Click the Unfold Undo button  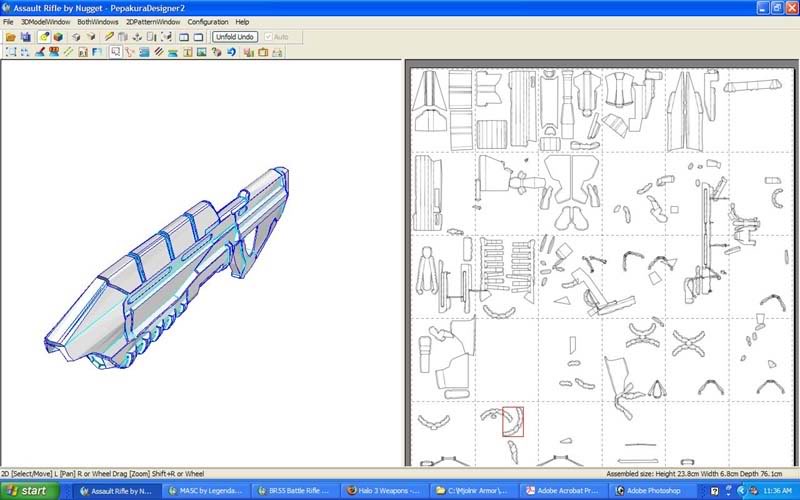coord(235,37)
